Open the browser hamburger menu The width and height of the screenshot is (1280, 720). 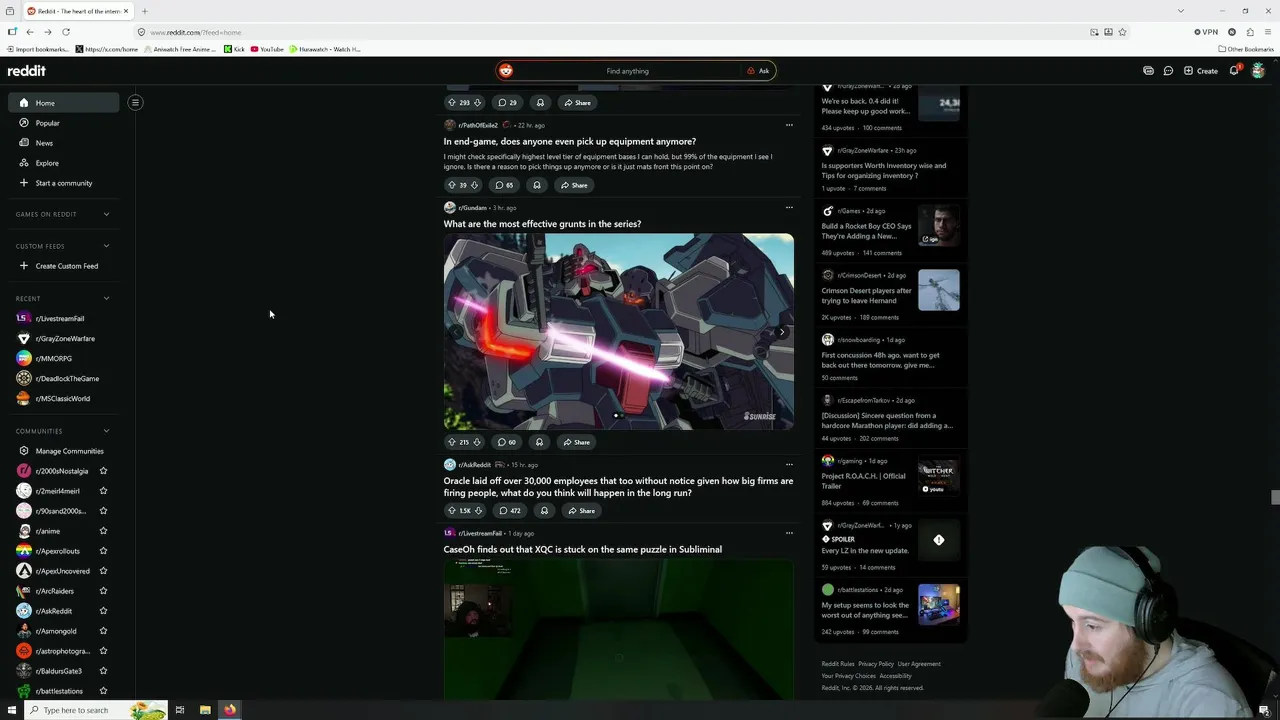coord(1267,32)
